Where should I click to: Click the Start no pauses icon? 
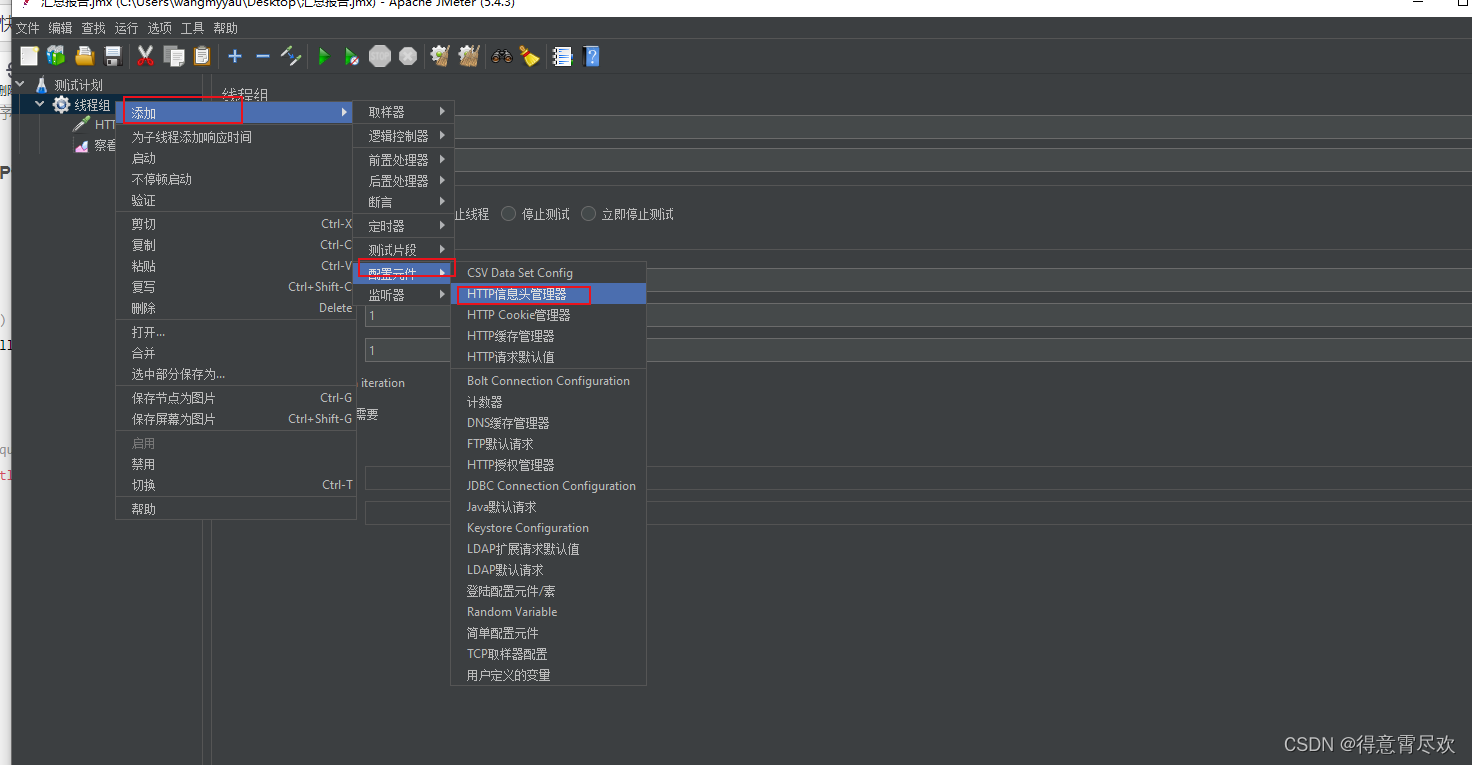coord(352,56)
